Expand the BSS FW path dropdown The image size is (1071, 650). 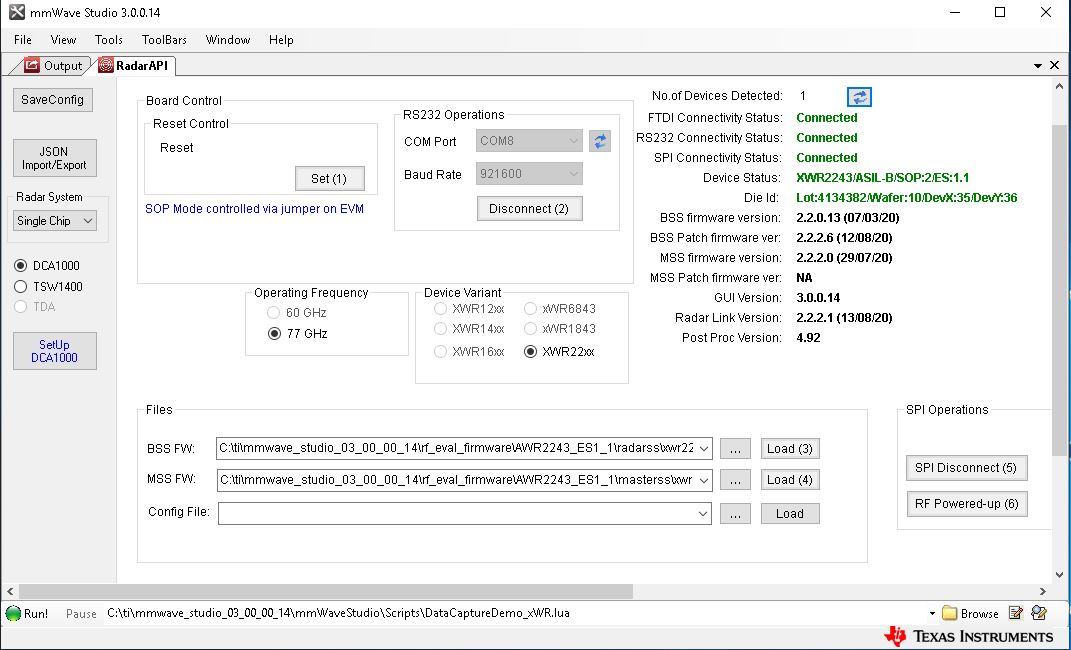(x=704, y=449)
